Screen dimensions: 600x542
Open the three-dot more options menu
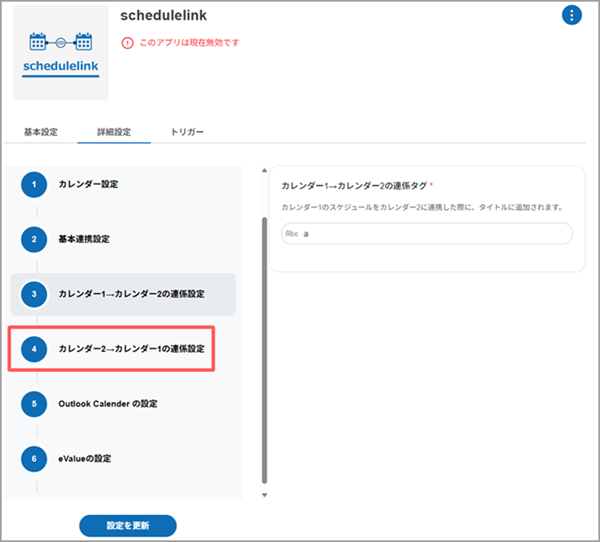[x=571, y=15]
